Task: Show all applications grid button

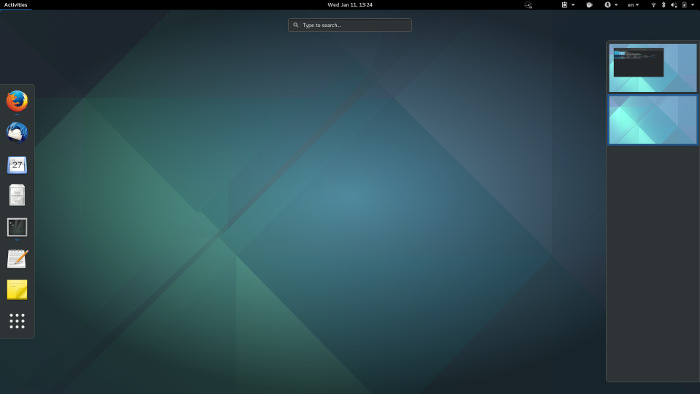Action: (x=17, y=321)
